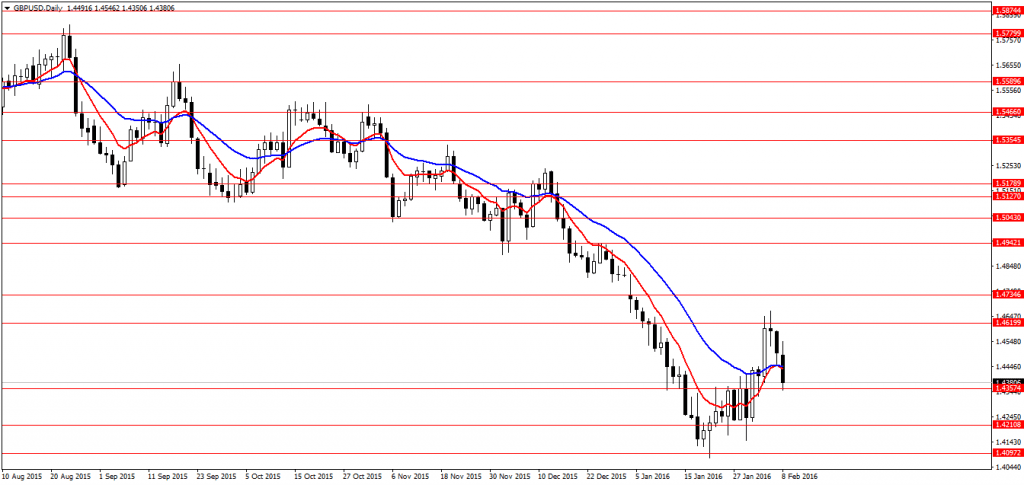Select the 1.47346 red price label
The height and width of the screenshot is (485, 1024).
click(1008, 295)
